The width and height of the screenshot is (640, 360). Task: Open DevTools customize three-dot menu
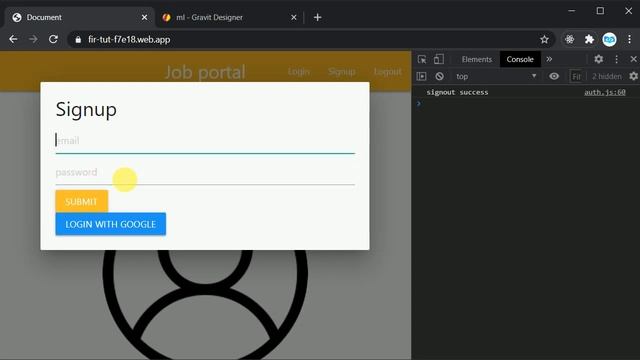(616, 59)
